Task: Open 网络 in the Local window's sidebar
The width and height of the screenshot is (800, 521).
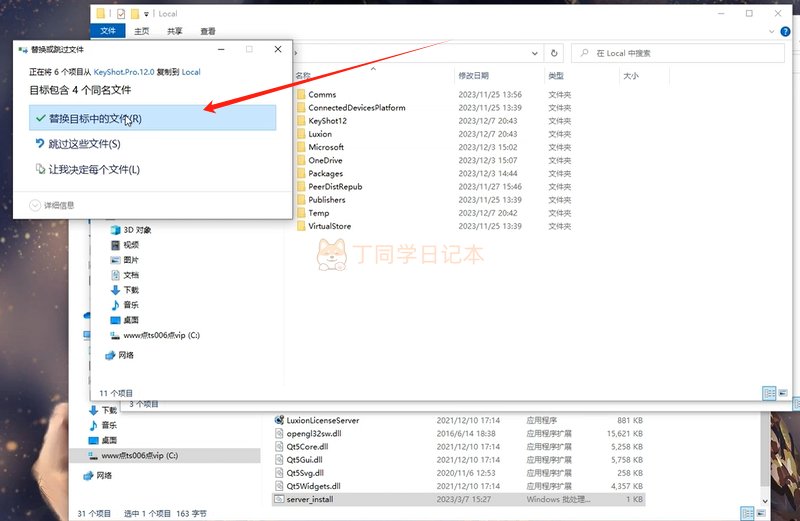Action: tap(120, 355)
